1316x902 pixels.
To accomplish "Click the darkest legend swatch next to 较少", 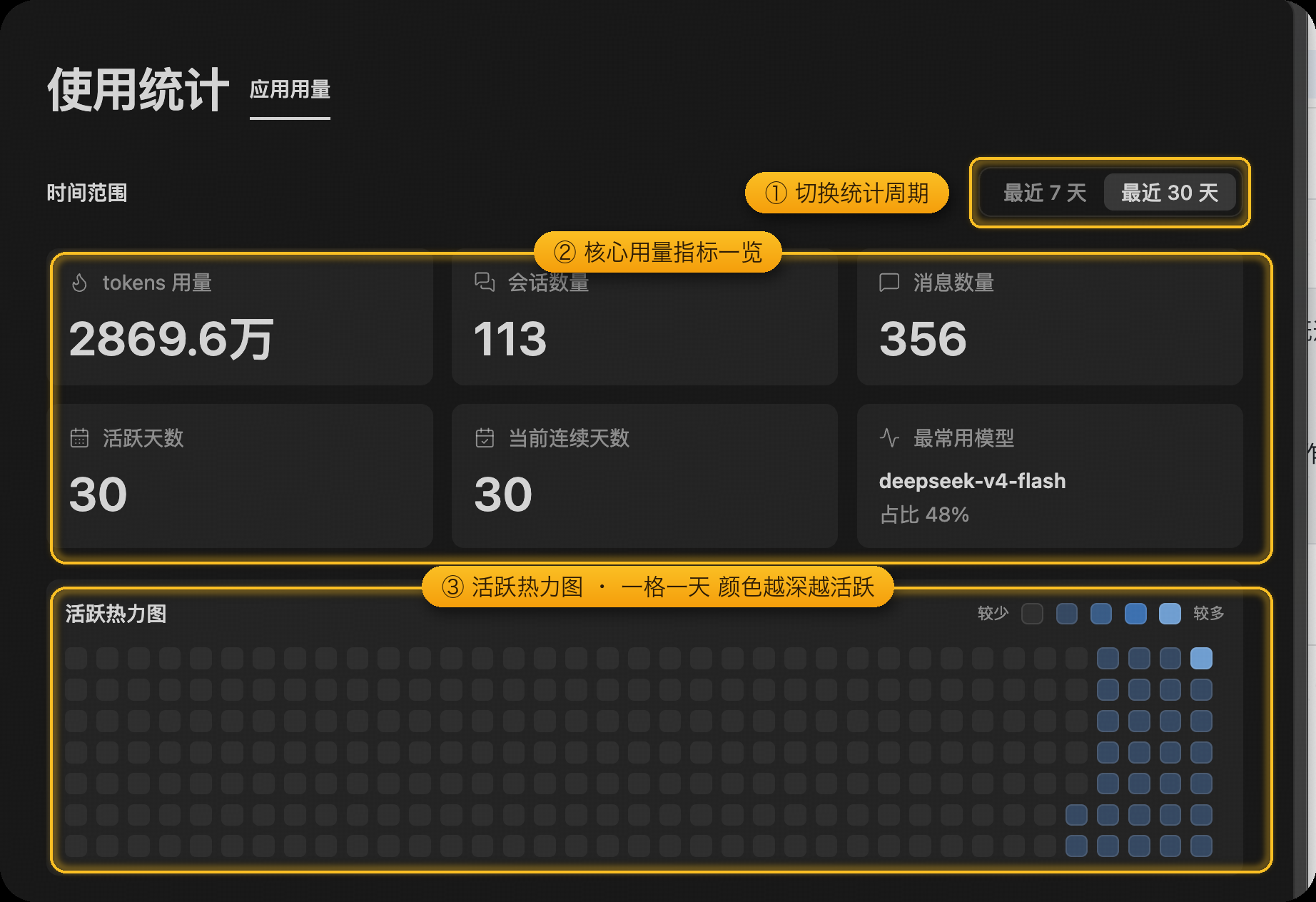I will click(1032, 614).
